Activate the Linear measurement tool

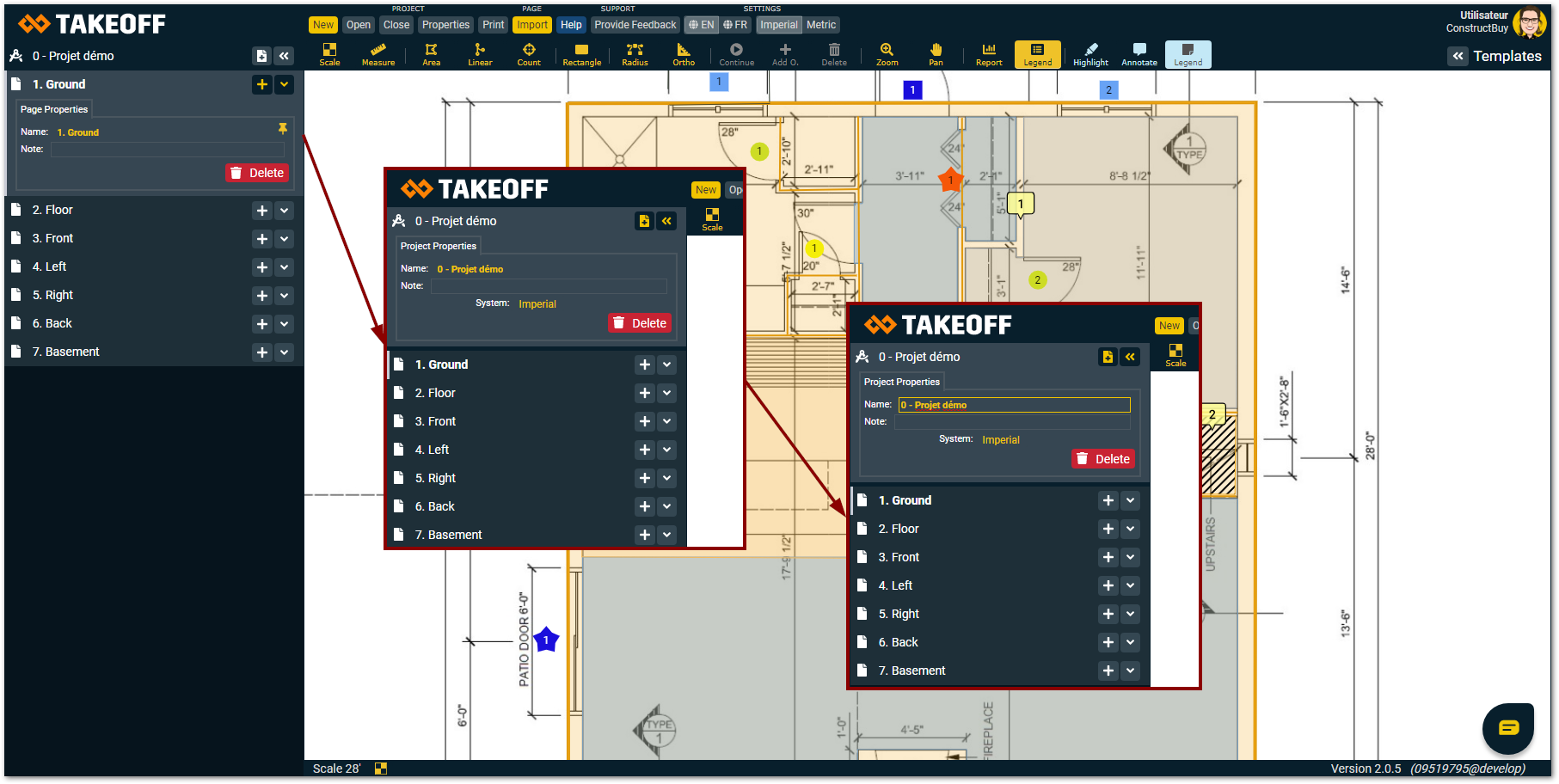pos(480,54)
